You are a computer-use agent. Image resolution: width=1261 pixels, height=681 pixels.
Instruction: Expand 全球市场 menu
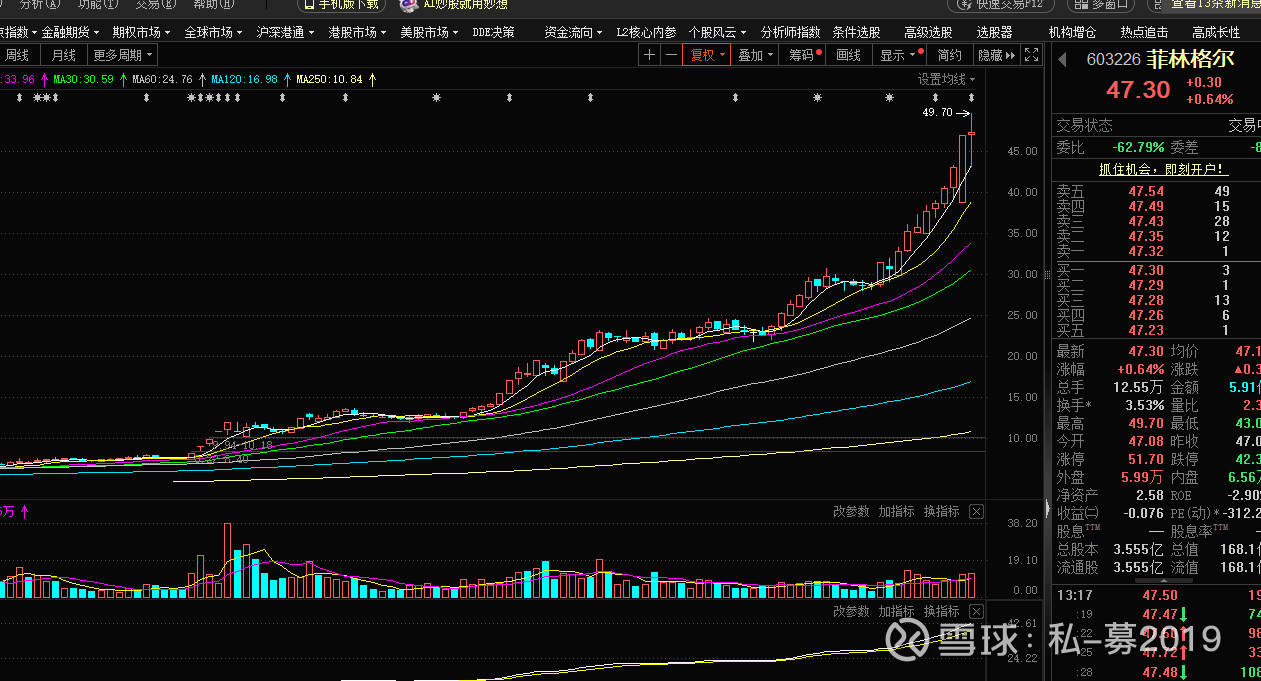click(214, 32)
